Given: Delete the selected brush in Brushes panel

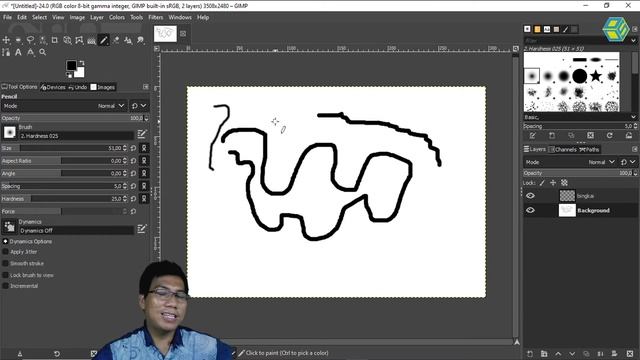Looking at the screenshot, I should tap(591, 136).
